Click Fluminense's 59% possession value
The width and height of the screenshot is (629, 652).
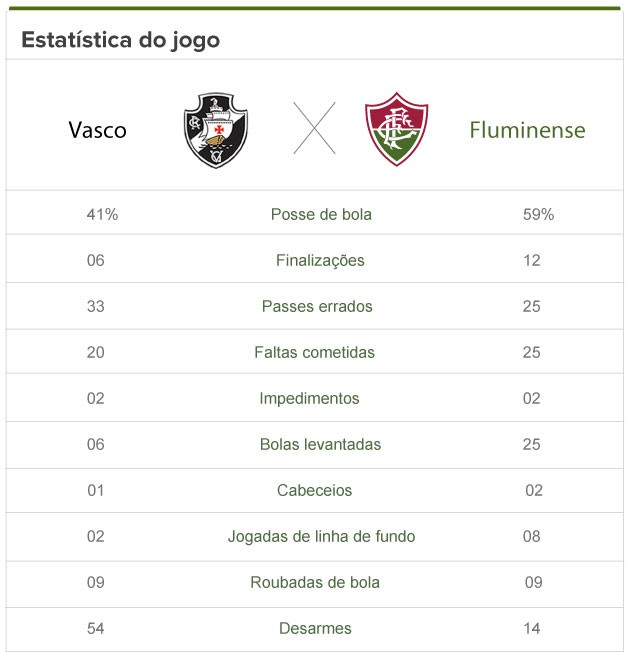tap(538, 214)
